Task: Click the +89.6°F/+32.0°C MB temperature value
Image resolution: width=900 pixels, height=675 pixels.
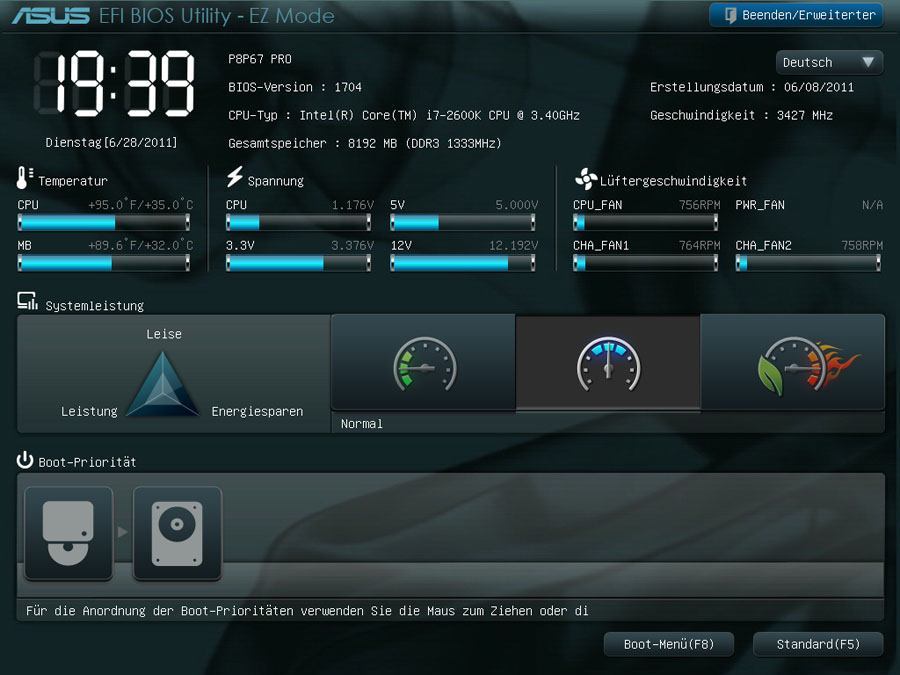Action: [141, 246]
